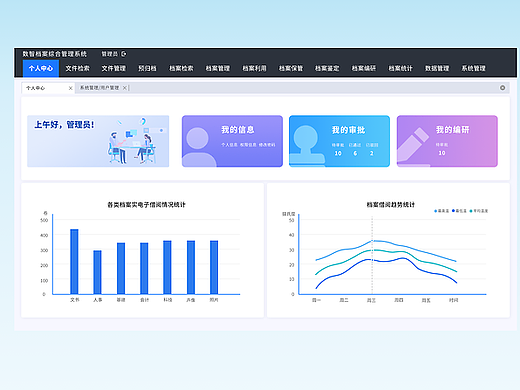Open the 系统管理 menu
The height and width of the screenshot is (390, 520).
(473, 68)
